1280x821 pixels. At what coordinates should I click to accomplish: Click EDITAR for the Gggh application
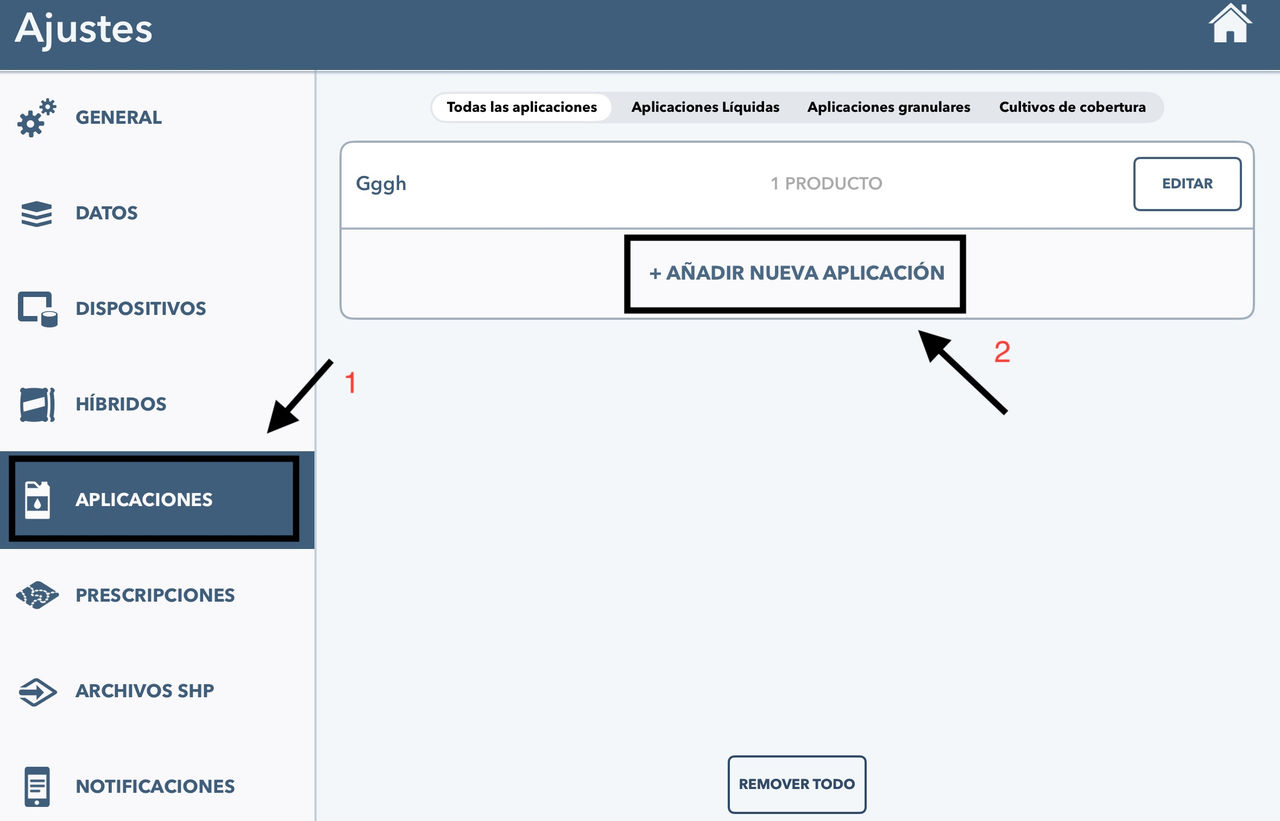click(x=1187, y=184)
